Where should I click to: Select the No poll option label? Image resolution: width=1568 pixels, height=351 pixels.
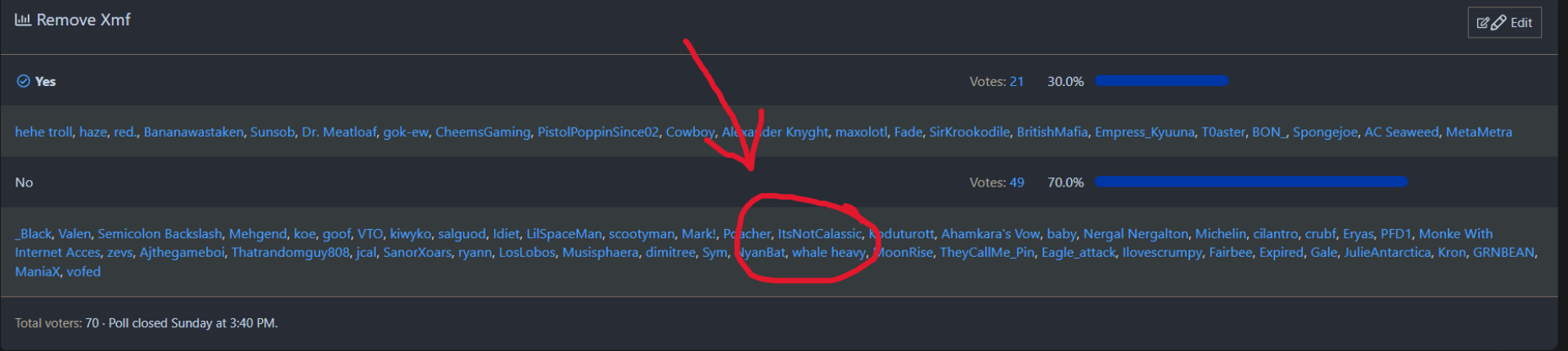[x=25, y=182]
